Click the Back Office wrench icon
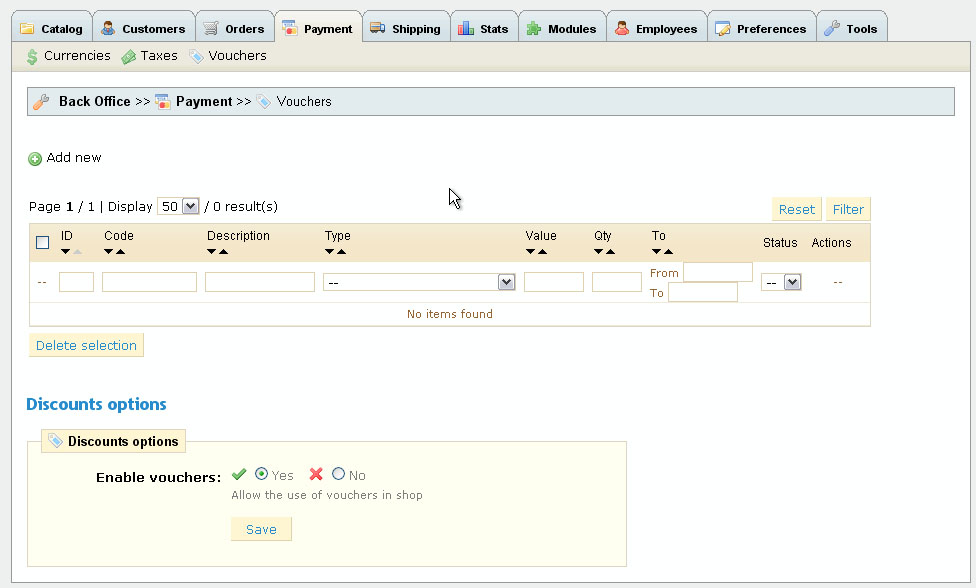The image size is (976, 588). pyautogui.click(x=41, y=101)
